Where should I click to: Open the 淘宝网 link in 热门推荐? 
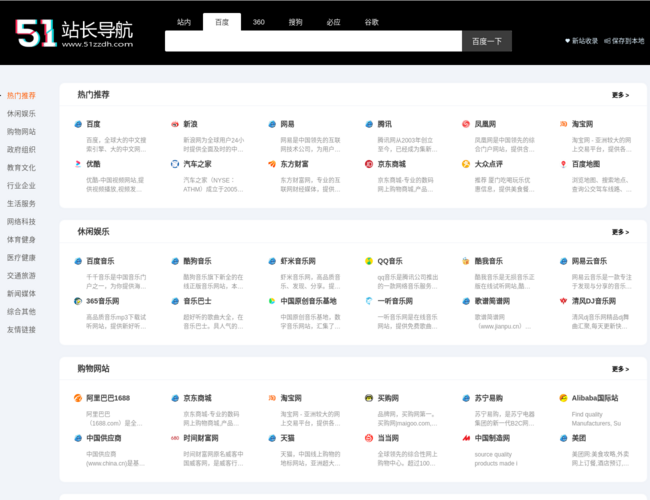(582, 124)
